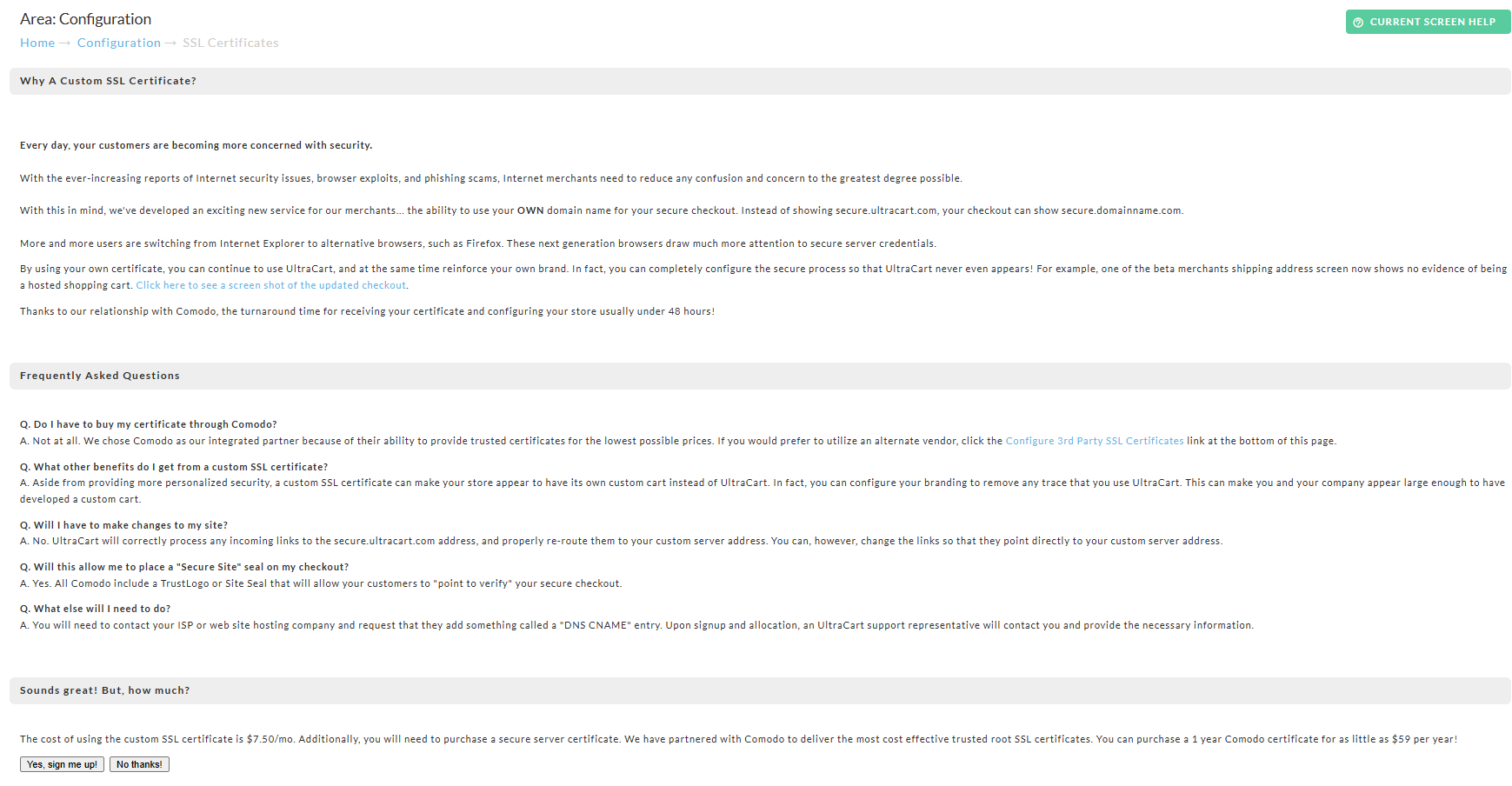1512x786 pixels.
Task: Open Configuration breadcrumb link
Action: (119, 43)
